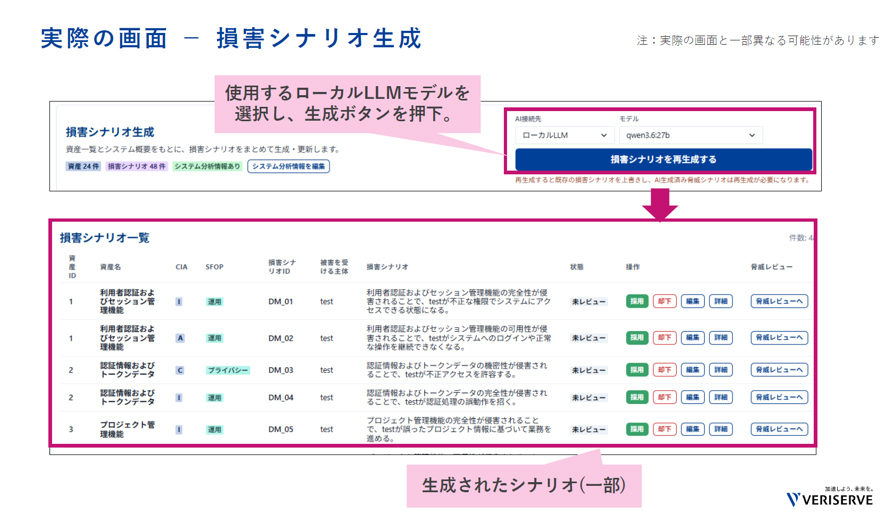Image resolution: width=886 pixels, height=514 pixels.
Task: Click the DM_01 scenario ID cell
Action: pyautogui.click(x=281, y=302)
